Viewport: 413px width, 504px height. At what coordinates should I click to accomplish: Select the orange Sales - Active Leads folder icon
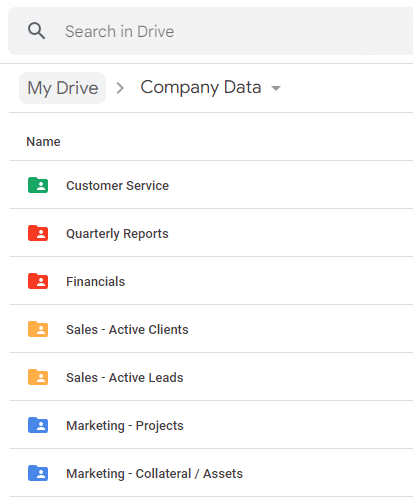(x=38, y=377)
